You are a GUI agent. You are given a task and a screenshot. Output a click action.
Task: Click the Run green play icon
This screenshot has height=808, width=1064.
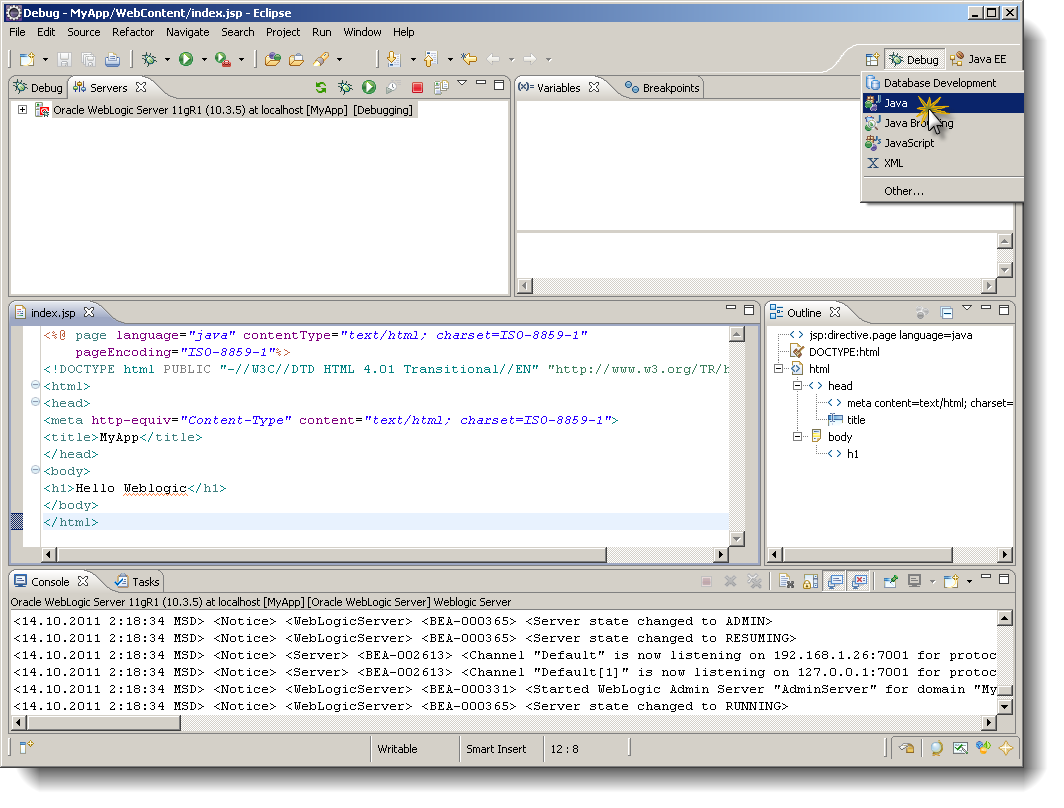pos(186,59)
